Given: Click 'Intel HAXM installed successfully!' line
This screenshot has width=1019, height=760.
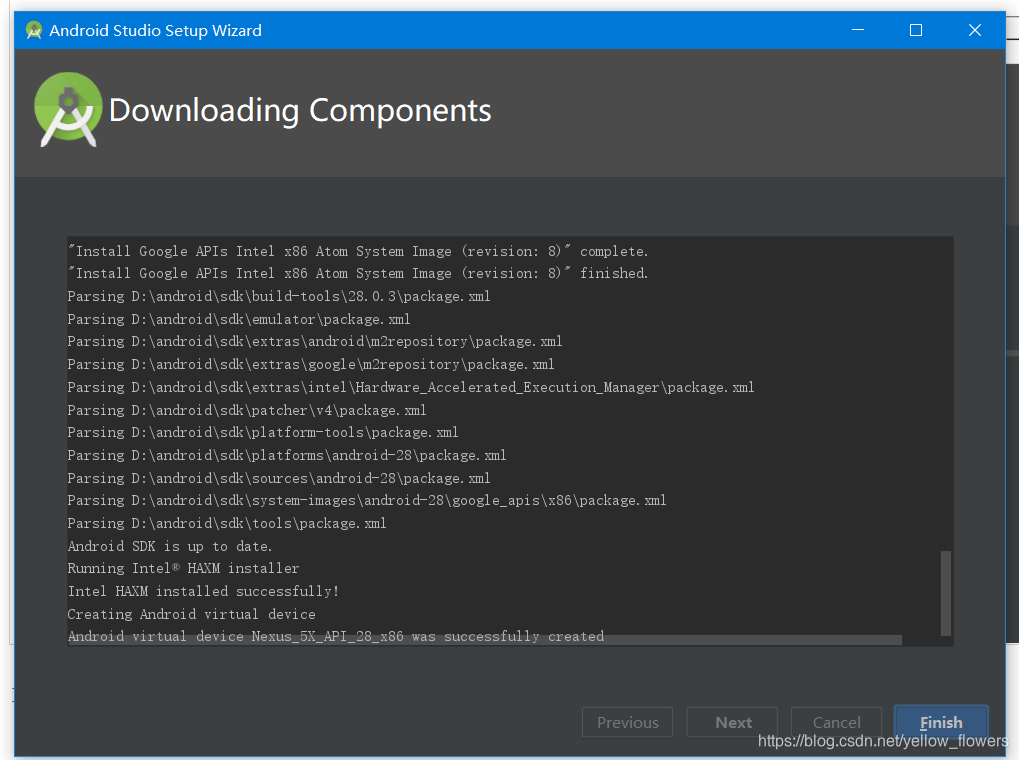Looking at the screenshot, I should pos(203,591).
